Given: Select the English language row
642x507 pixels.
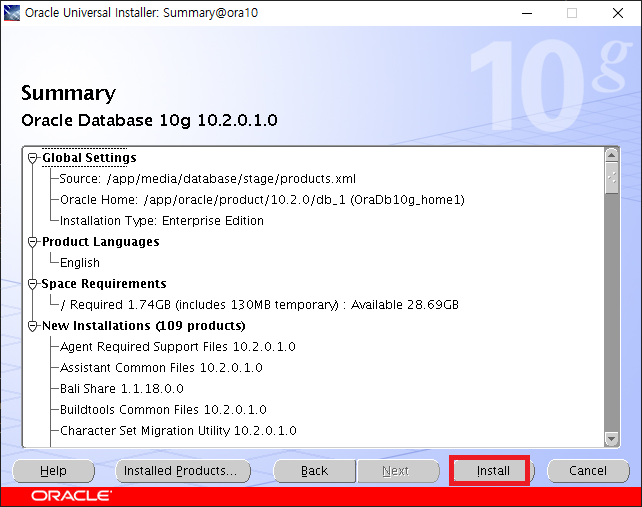Looking at the screenshot, I should click(80, 263).
